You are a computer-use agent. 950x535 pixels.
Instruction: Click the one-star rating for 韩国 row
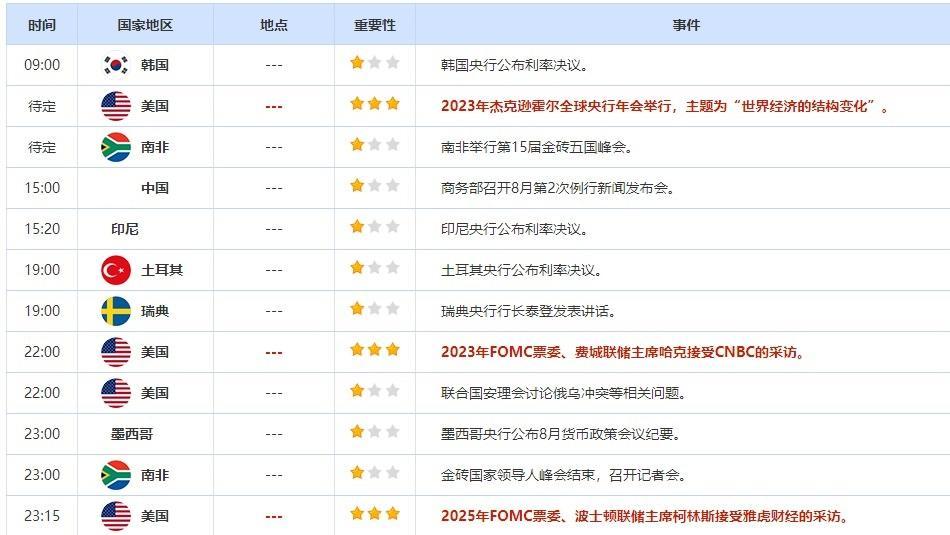point(374,64)
